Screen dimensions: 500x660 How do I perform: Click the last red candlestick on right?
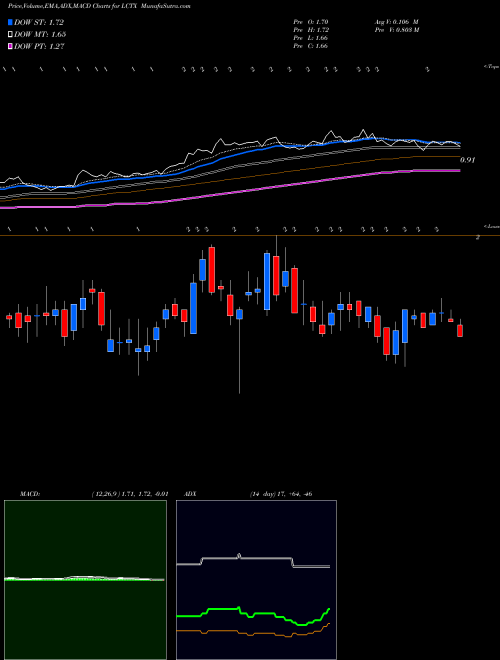pyautogui.click(x=460, y=330)
